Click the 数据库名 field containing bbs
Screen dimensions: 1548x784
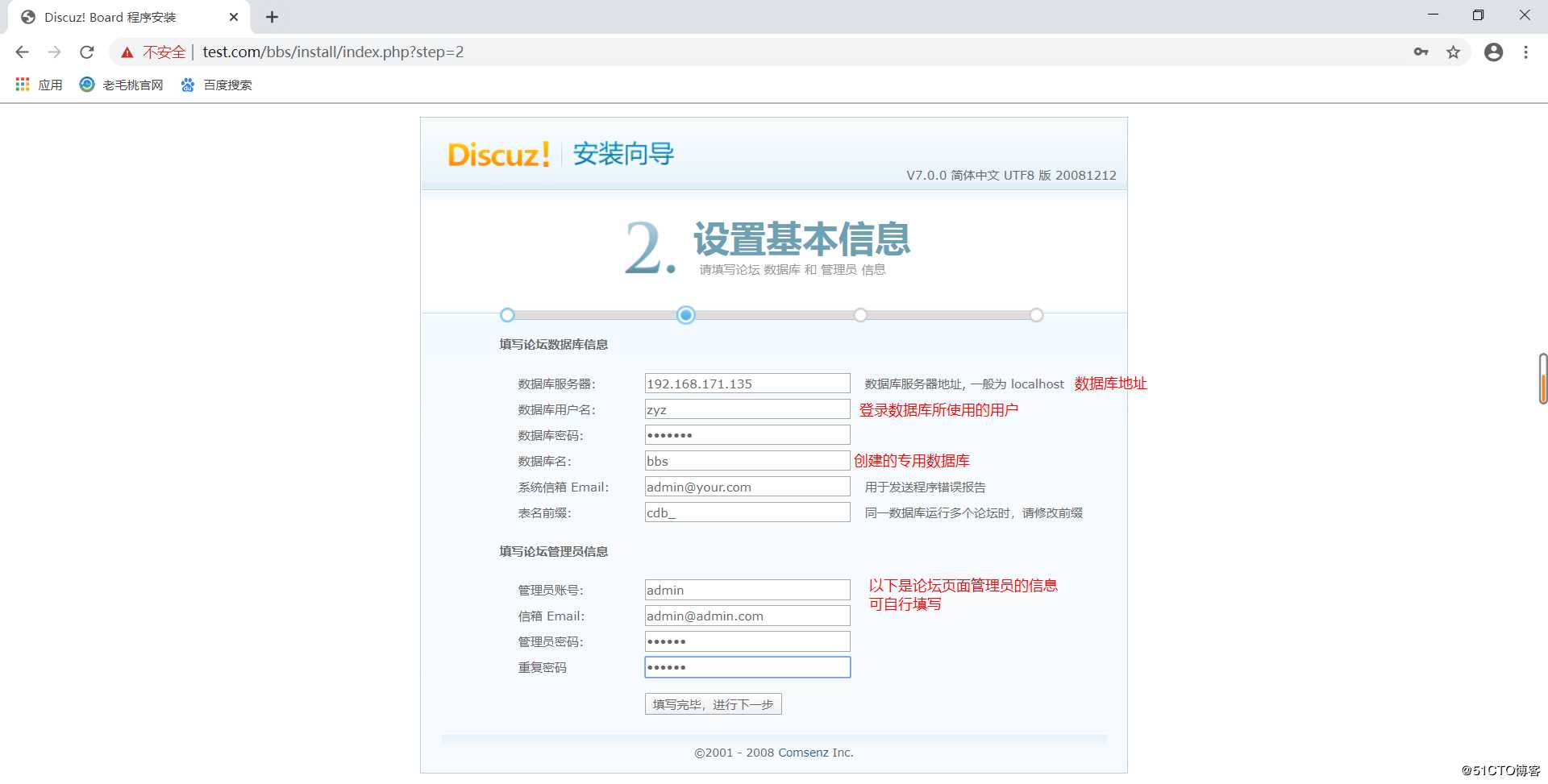[x=747, y=461]
